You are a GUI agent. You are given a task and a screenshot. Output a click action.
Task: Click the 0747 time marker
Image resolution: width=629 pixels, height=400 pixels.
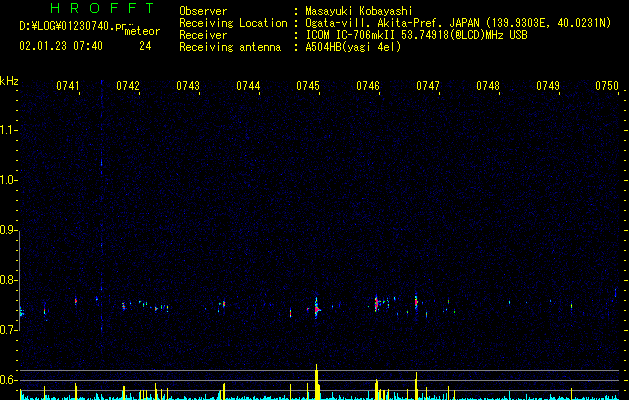pos(428,86)
